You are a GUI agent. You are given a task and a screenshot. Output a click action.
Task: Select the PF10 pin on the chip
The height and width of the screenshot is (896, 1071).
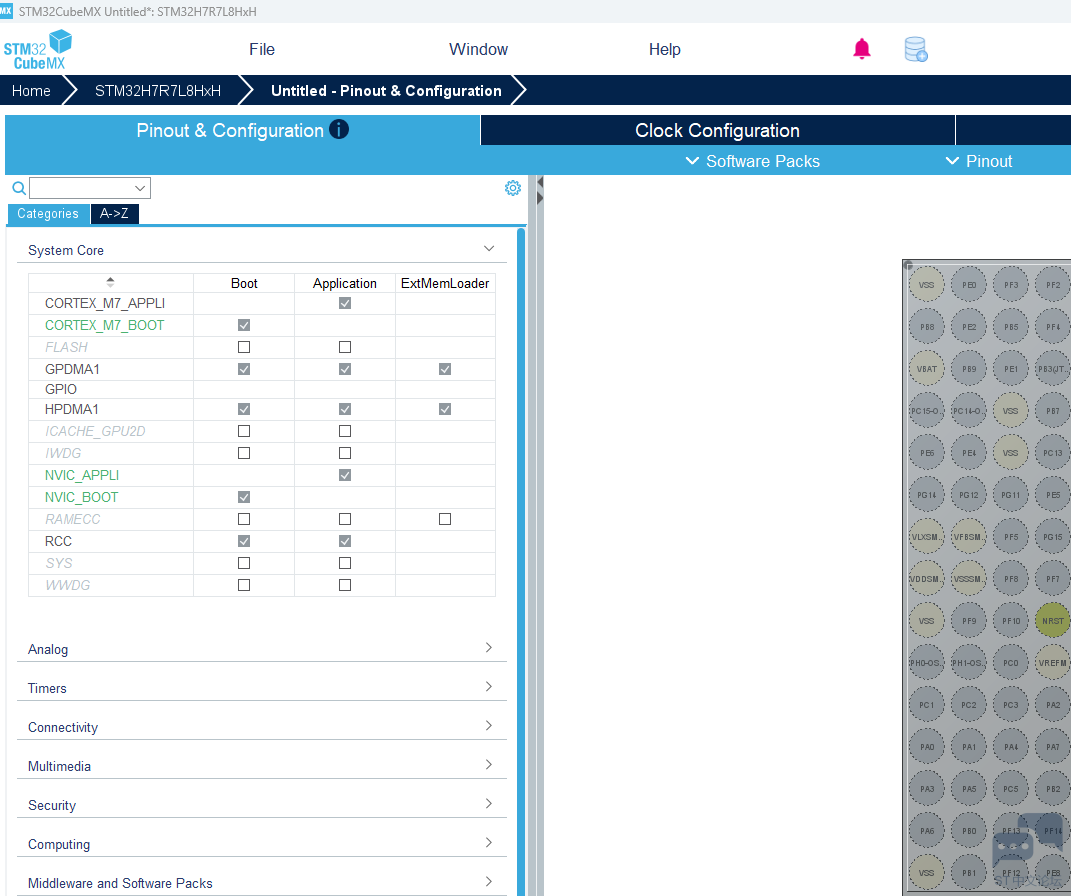[1011, 621]
